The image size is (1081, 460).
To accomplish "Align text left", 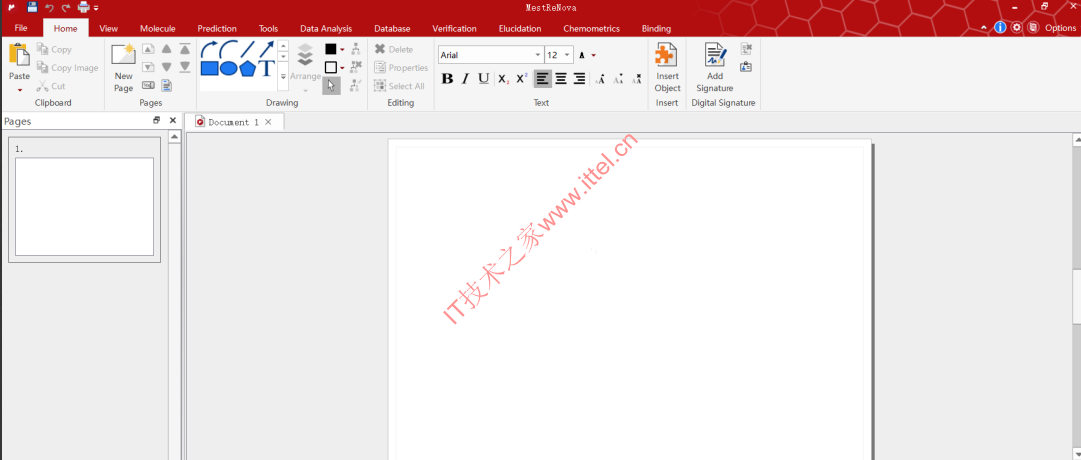I will coord(543,79).
